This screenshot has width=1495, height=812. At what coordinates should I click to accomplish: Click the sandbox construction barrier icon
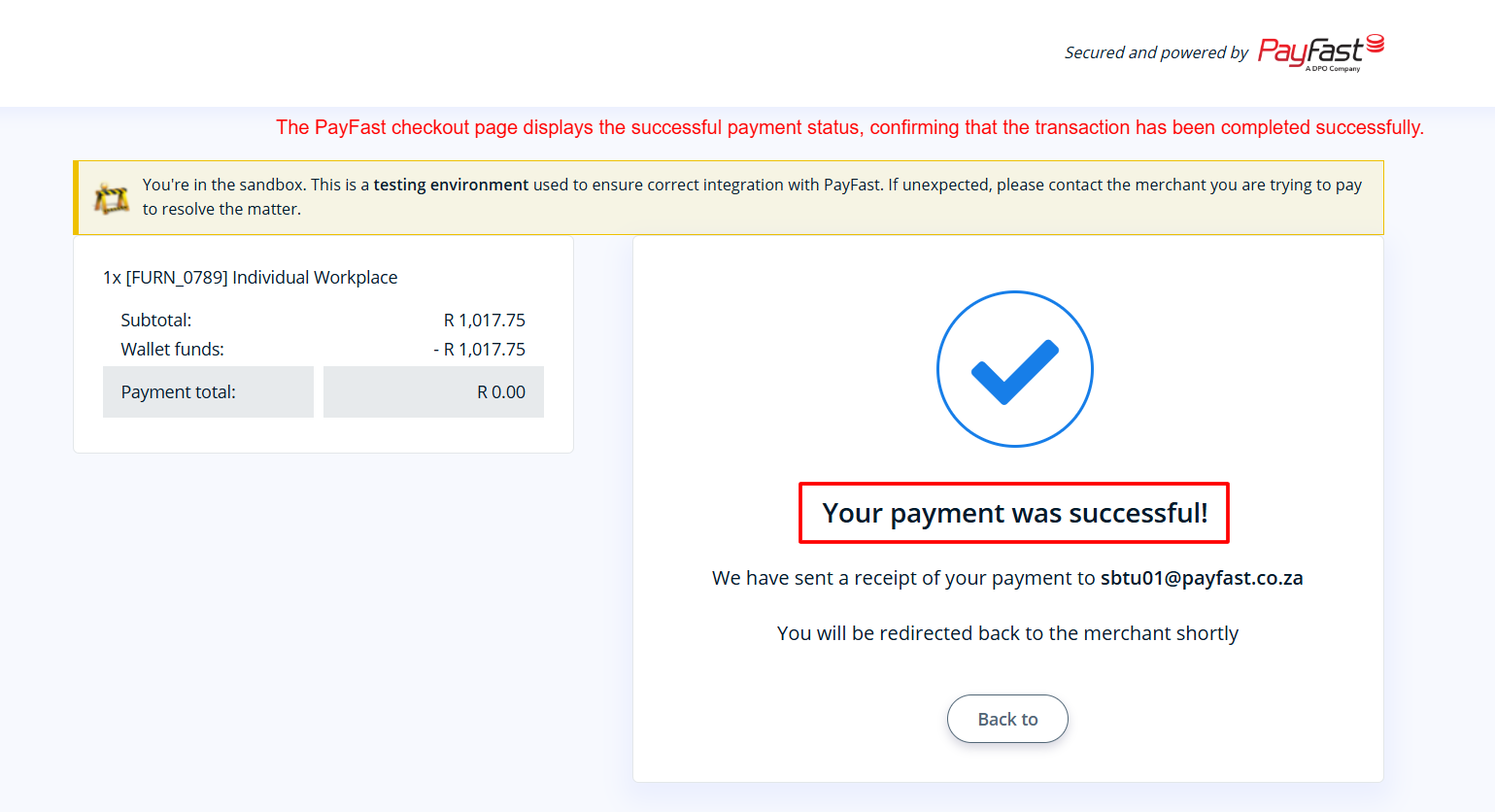tap(112, 198)
